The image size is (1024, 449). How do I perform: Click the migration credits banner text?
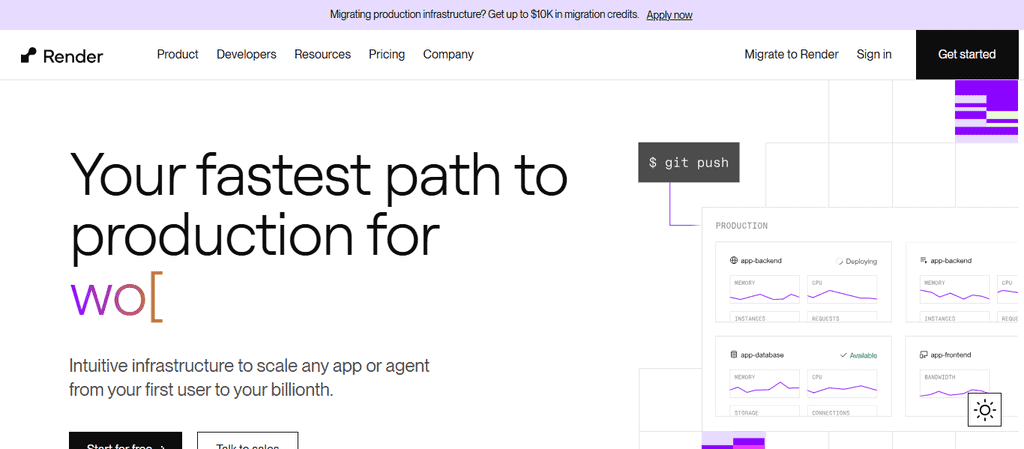coord(484,14)
